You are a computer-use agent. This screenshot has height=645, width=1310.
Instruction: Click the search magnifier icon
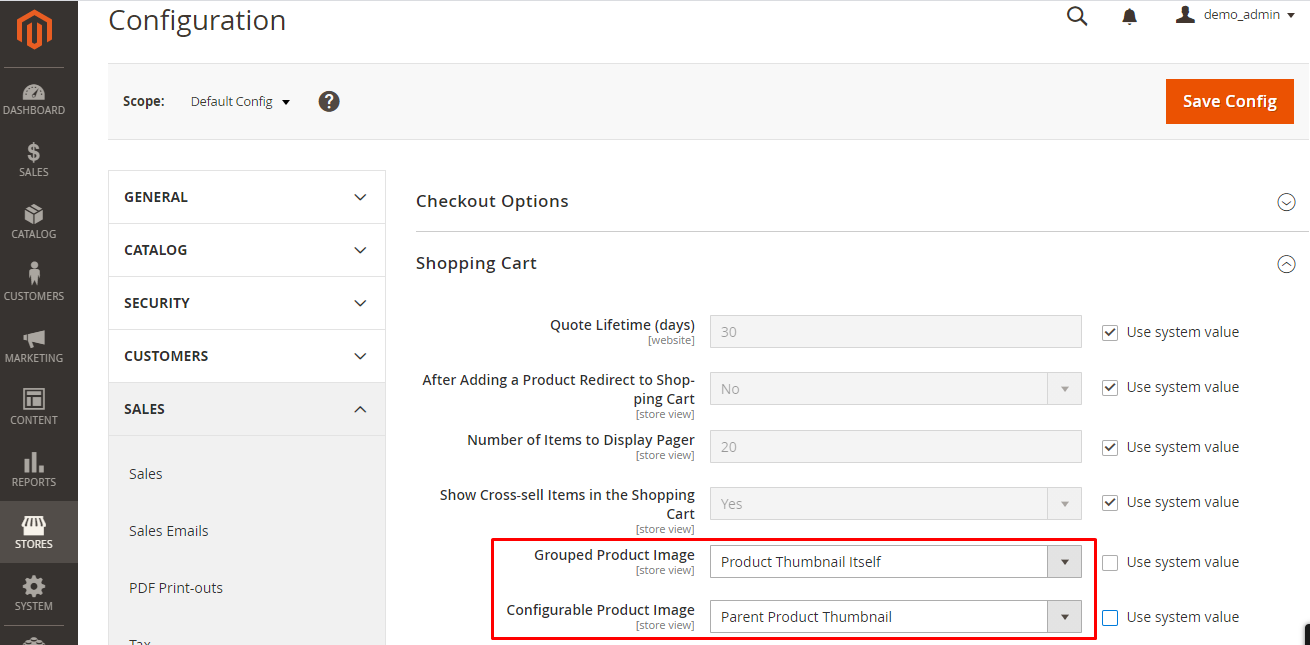tap(1077, 16)
